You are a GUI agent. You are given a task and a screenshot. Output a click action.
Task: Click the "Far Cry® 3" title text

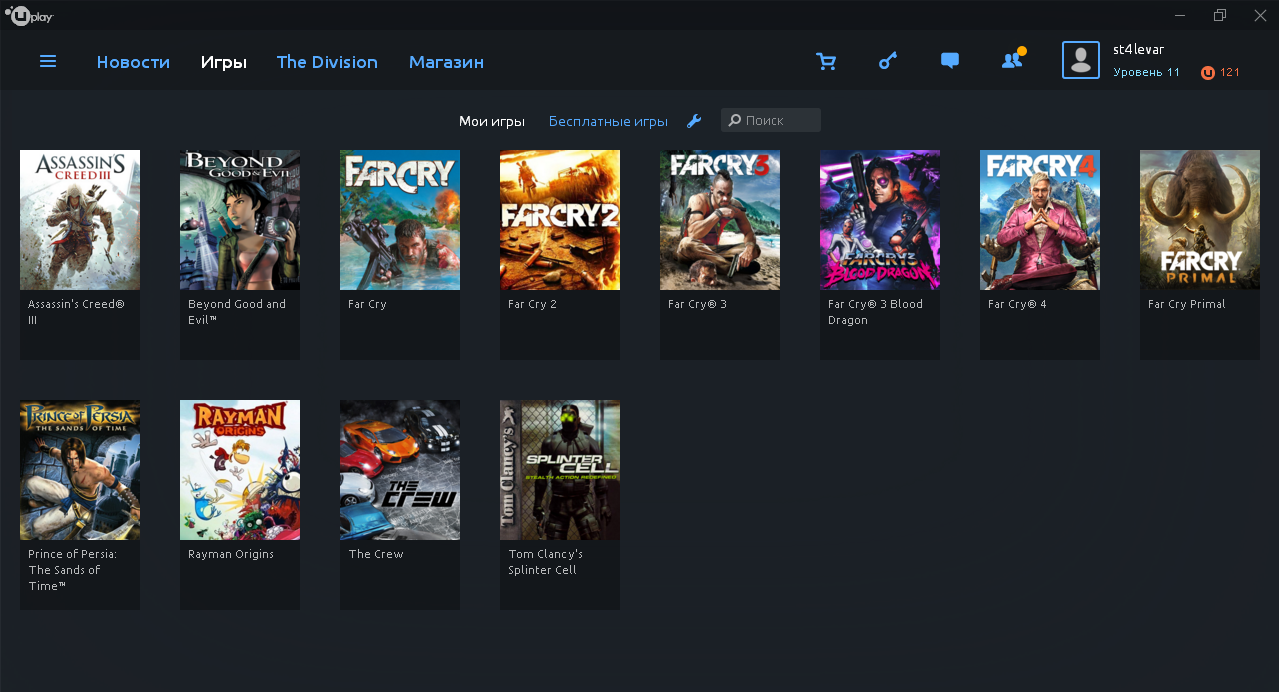coord(697,304)
